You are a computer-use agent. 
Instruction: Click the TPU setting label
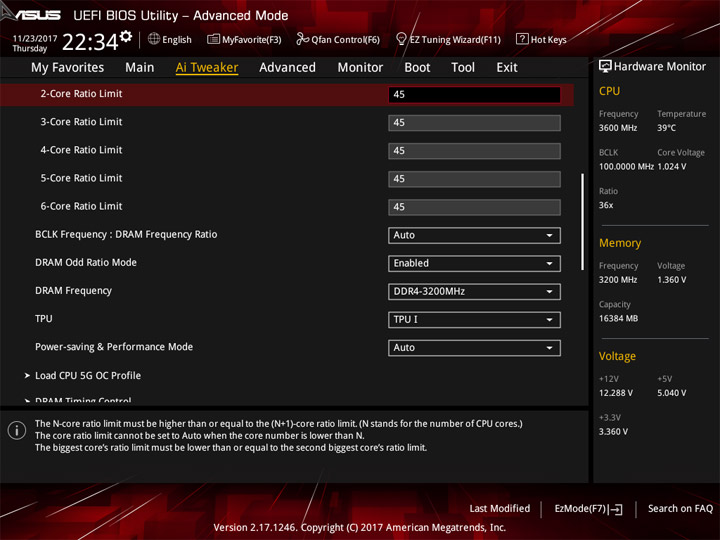[44, 319]
